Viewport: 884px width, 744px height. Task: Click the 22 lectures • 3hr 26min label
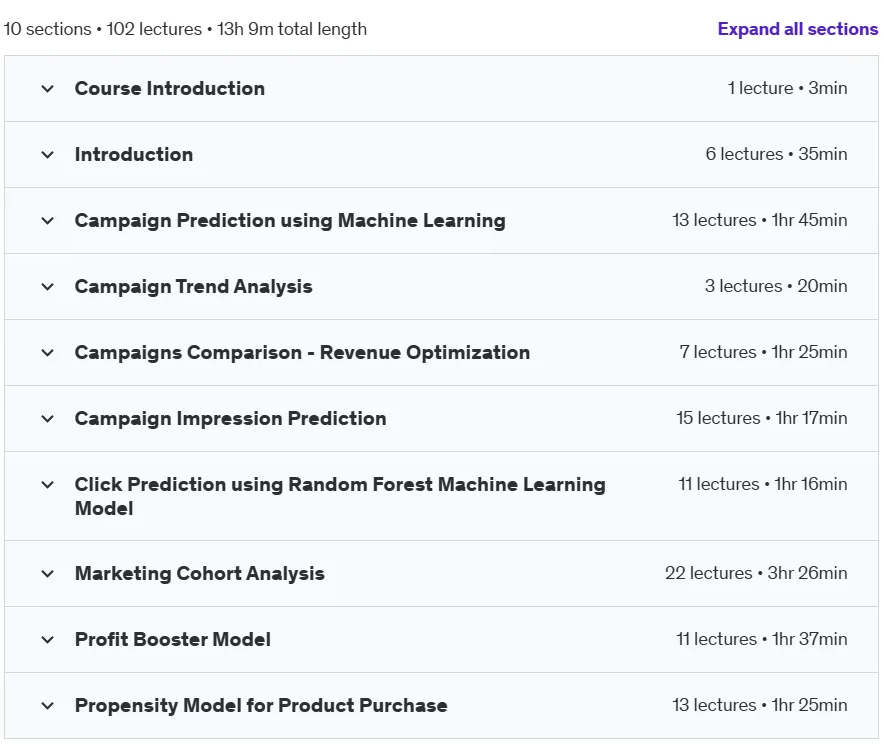pyautogui.click(x=756, y=573)
